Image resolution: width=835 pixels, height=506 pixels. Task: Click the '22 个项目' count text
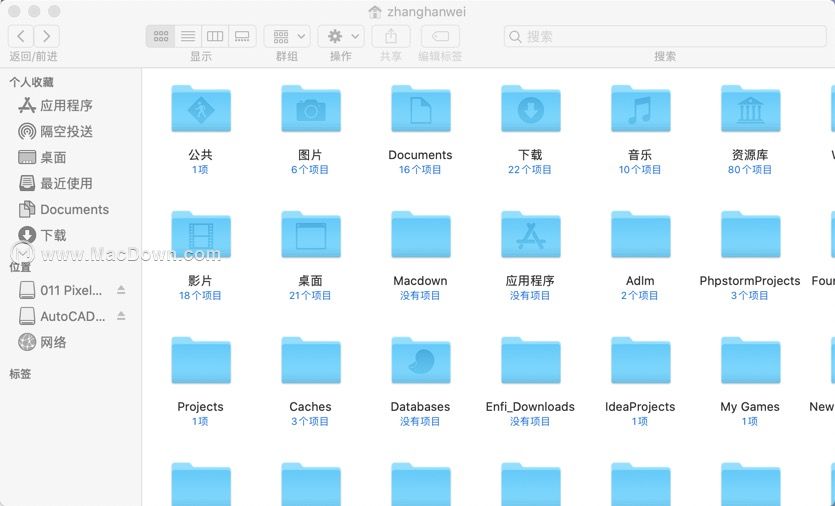pos(530,170)
